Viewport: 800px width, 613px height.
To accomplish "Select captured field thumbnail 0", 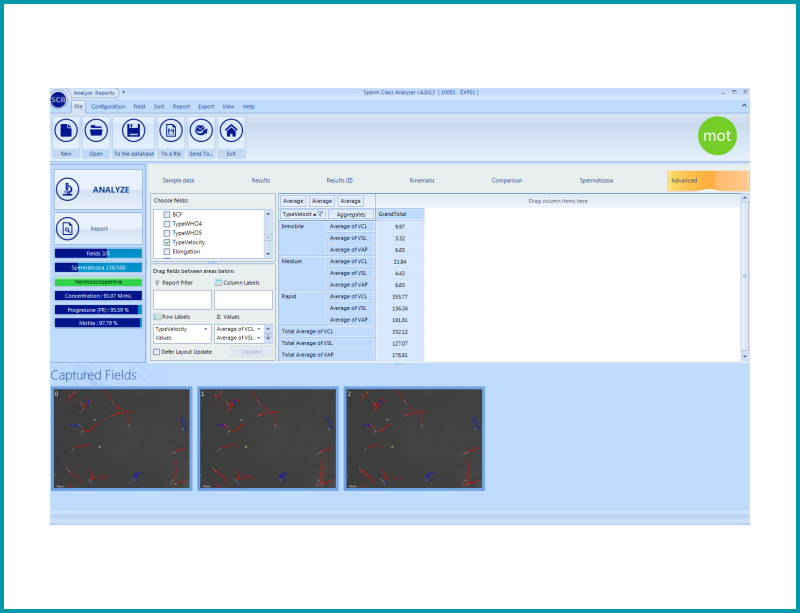I will (x=122, y=439).
